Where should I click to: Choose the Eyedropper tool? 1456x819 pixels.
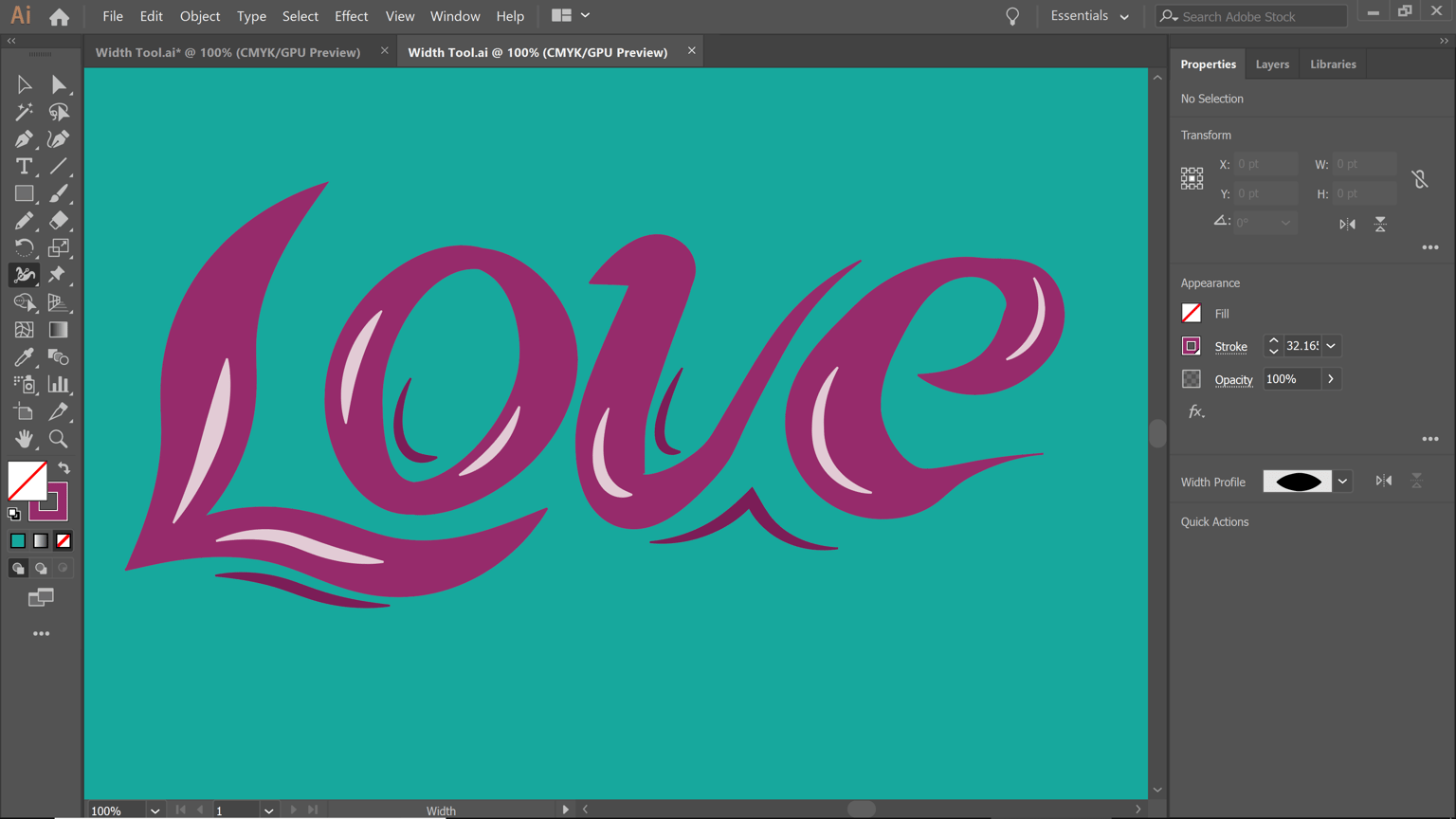click(x=24, y=357)
